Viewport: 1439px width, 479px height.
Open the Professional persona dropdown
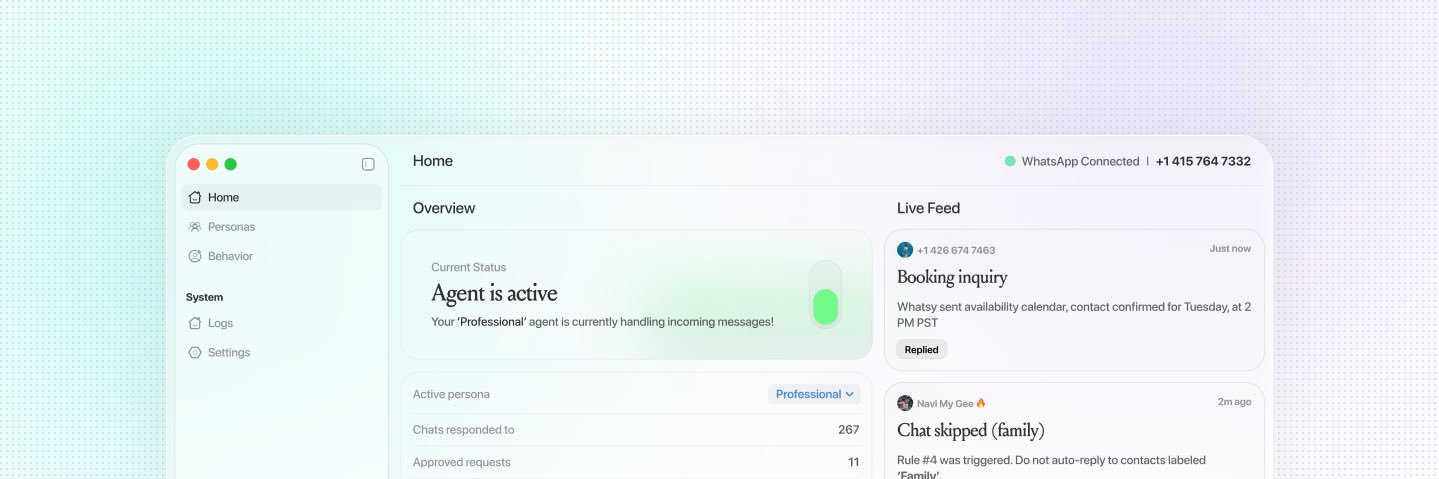coord(814,394)
